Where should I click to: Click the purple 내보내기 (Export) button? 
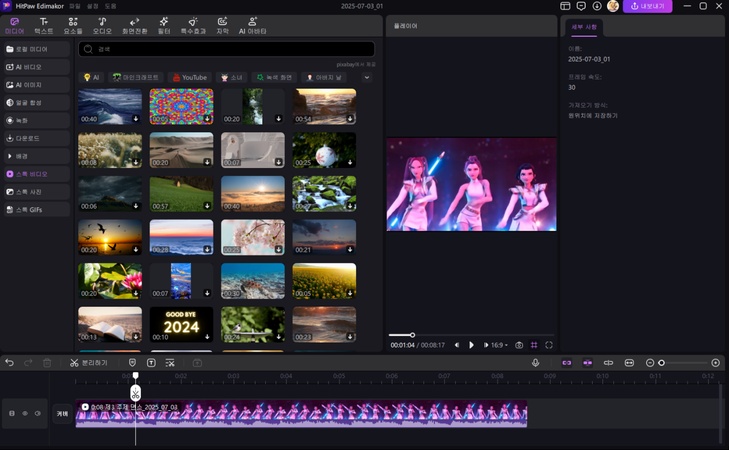point(647,6)
